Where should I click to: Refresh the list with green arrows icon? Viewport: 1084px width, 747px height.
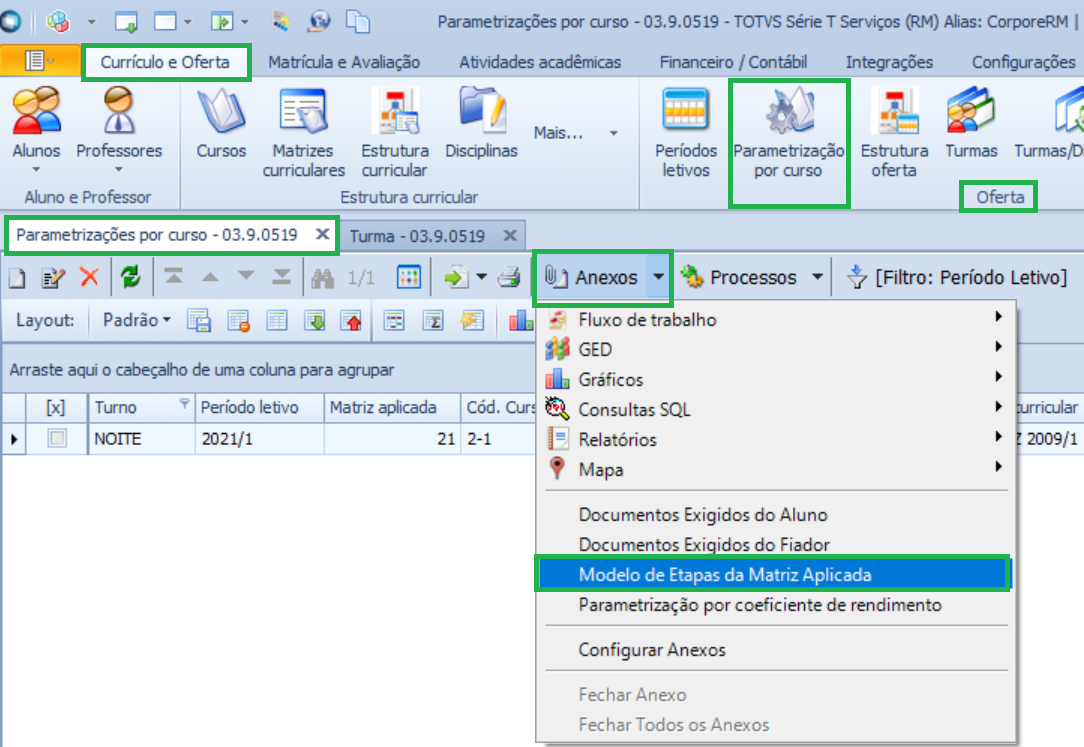[131, 278]
